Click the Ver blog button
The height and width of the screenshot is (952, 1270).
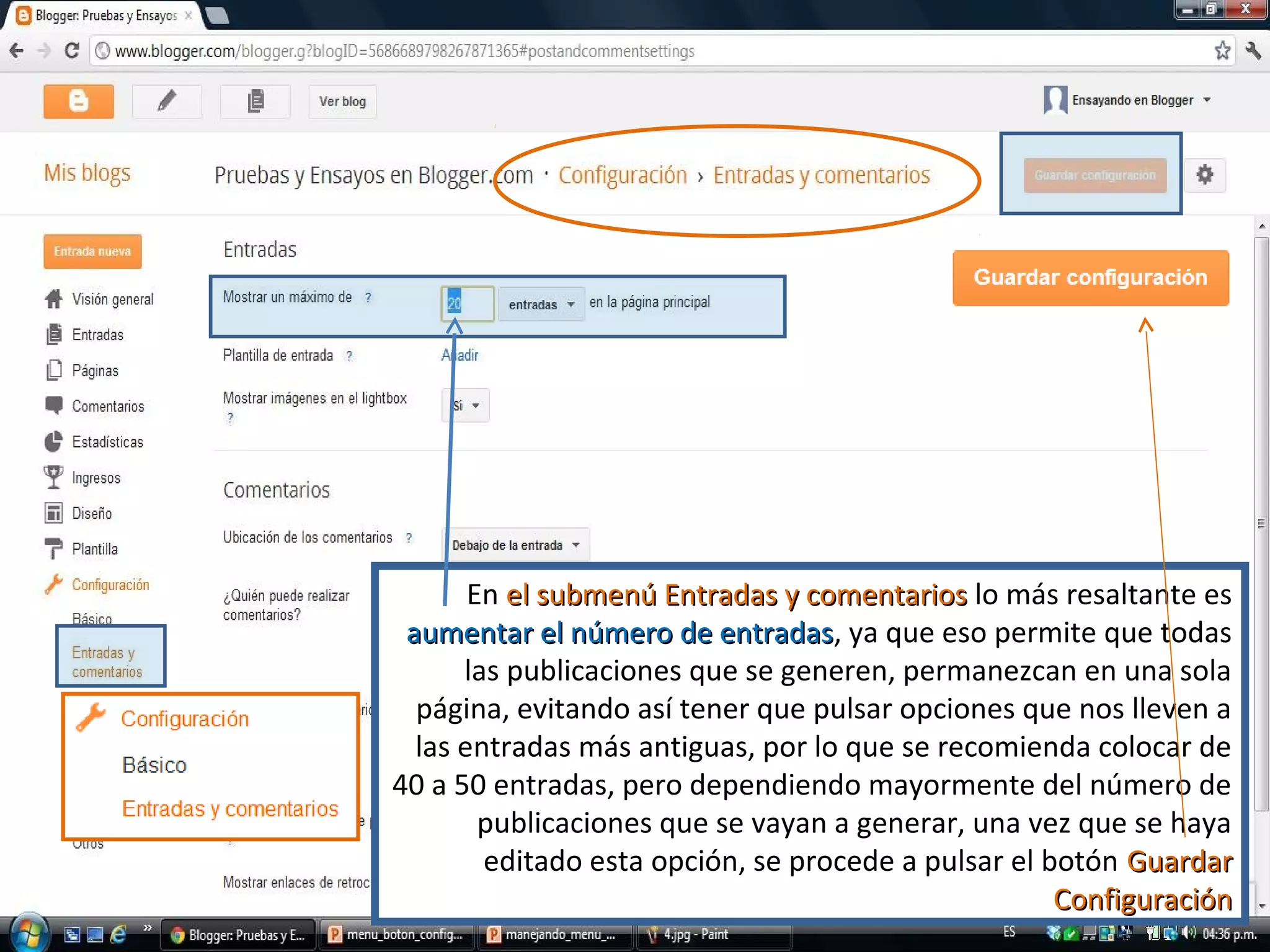point(342,101)
